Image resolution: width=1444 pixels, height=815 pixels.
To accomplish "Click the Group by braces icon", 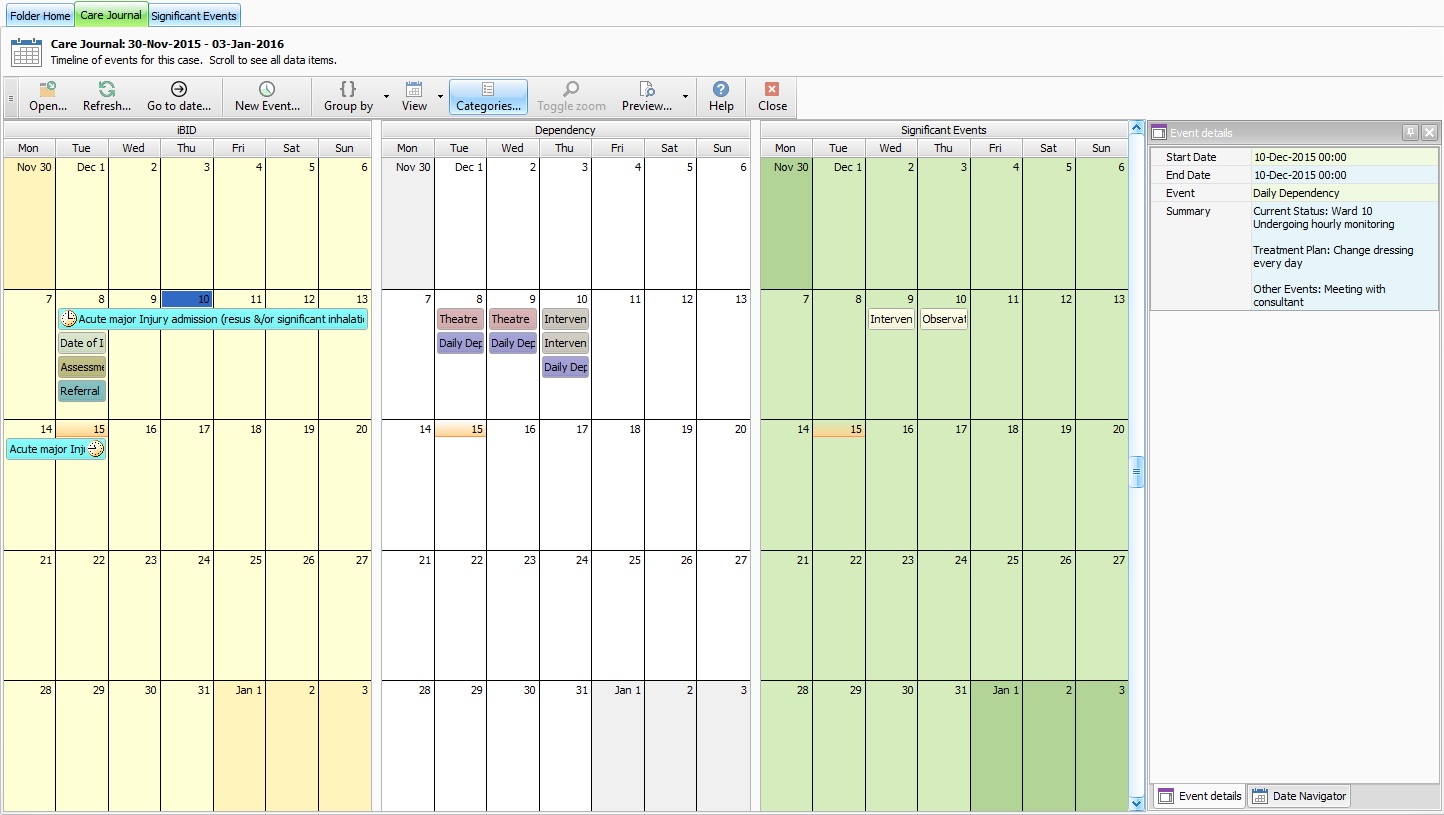I will point(348,90).
